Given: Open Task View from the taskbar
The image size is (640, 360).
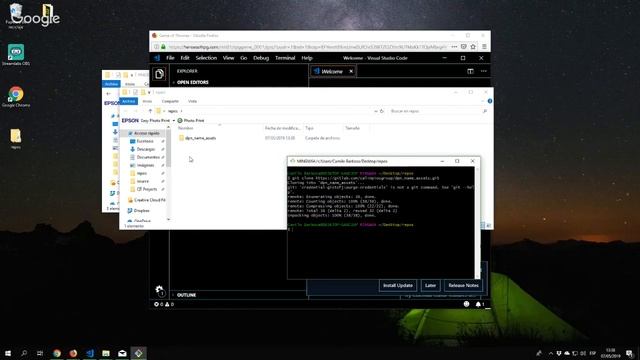Looking at the screenshot, I should (40, 353).
